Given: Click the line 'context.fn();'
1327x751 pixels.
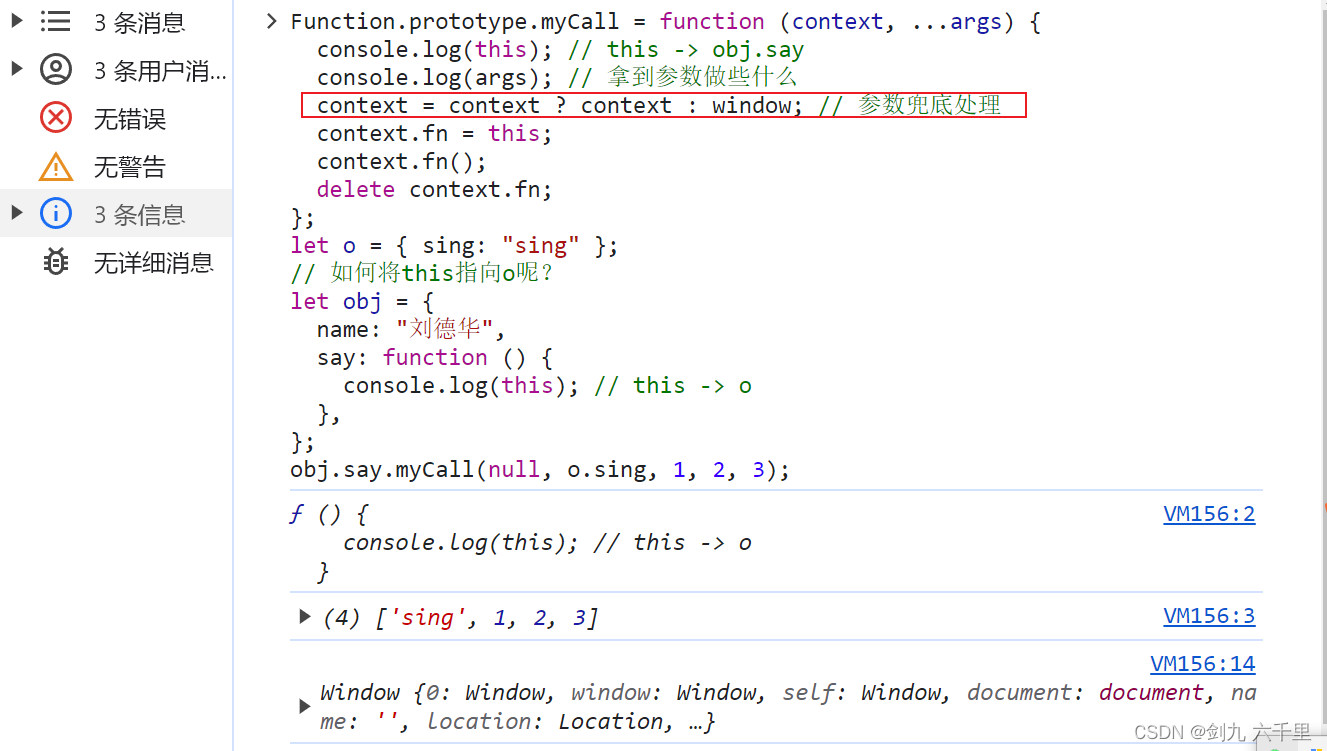Looking at the screenshot, I should [401, 162].
